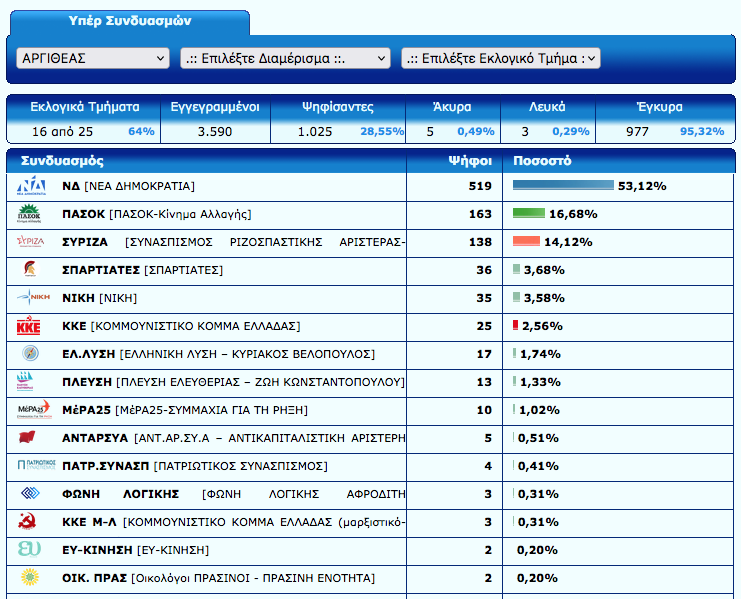Select the Υπέρ Συνδυασμών tab
This screenshot has width=741, height=599.
click(x=130, y=22)
